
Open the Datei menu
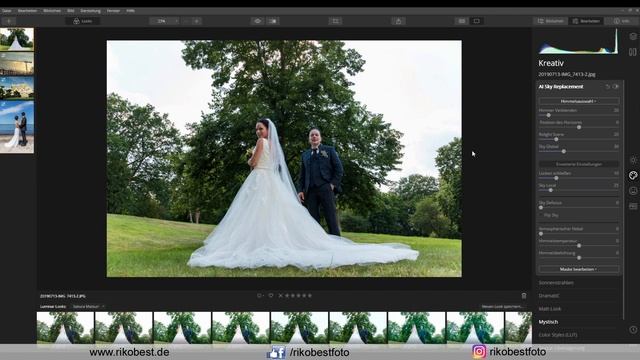tap(7, 11)
